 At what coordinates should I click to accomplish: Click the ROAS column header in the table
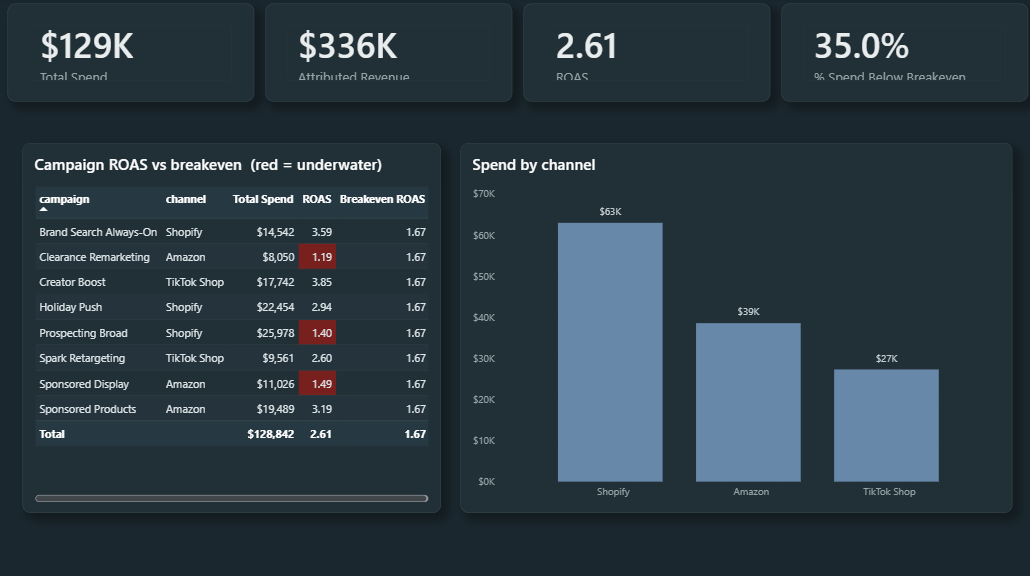317,199
